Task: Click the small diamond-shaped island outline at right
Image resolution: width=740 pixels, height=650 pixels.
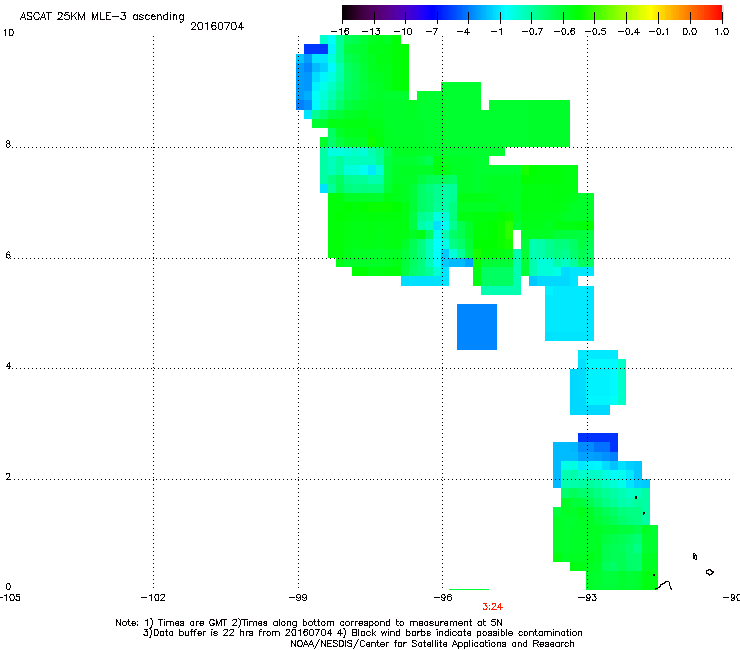Action: coord(709,572)
